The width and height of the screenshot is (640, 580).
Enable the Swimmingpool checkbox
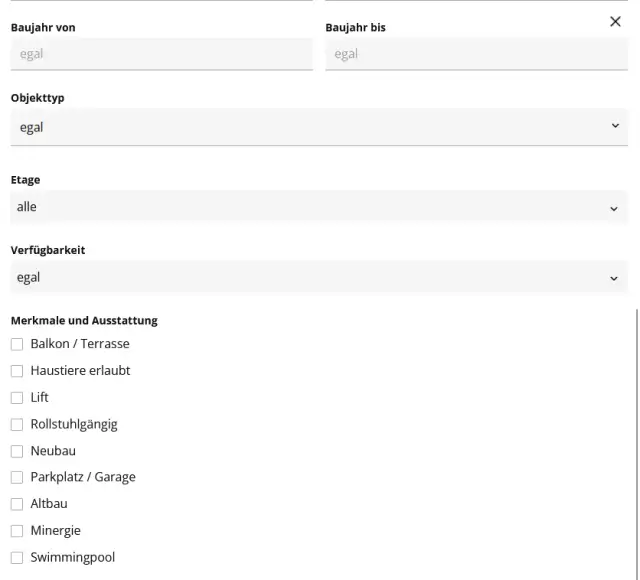coord(17,558)
